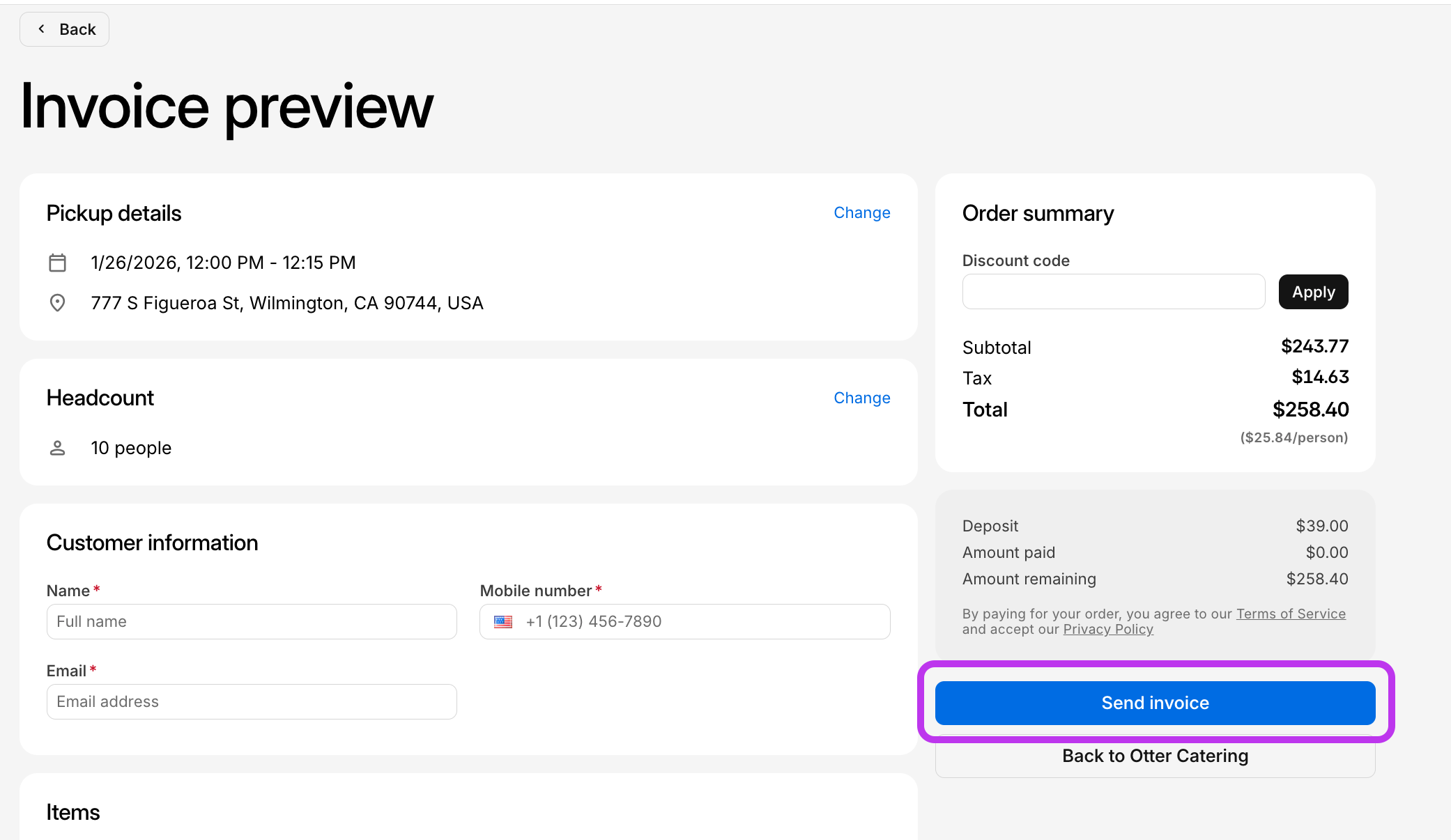The width and height of the screenshot is (1451, 840).
Task: Click the back chevron icon in the Back button
Action: pos(42,29)
